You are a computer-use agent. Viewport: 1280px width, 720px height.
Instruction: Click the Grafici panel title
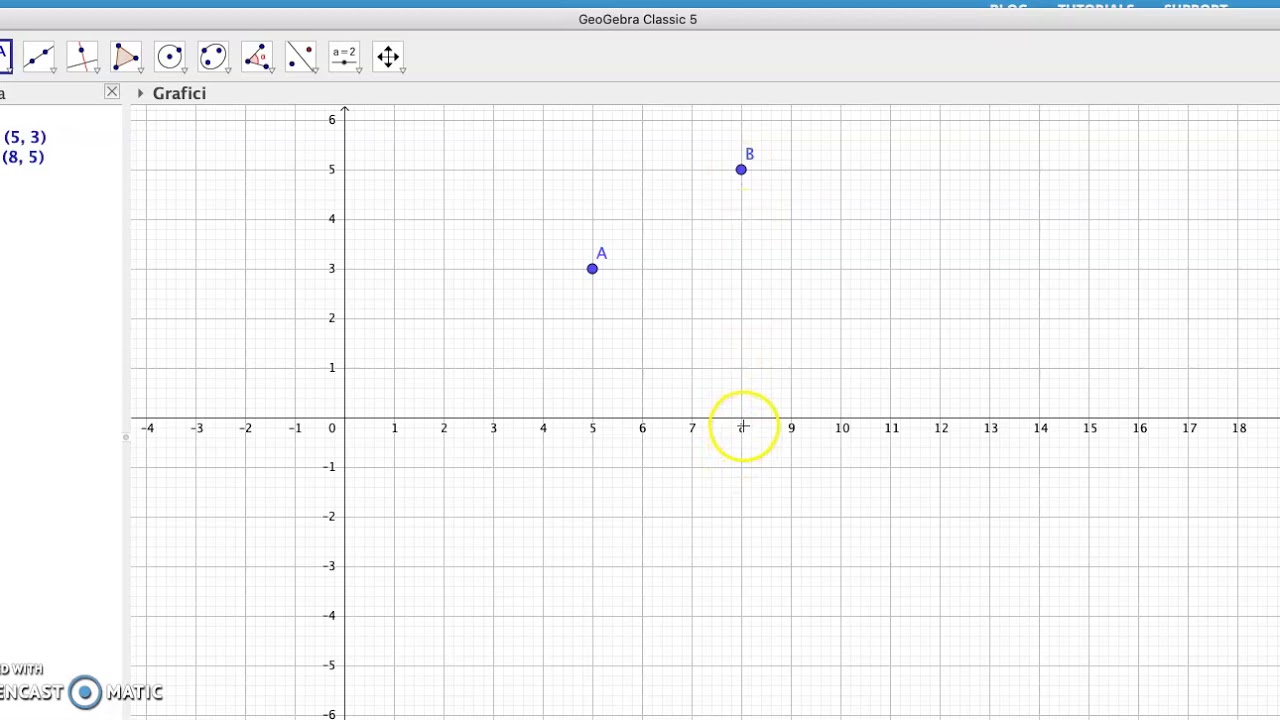pyautogui.click(x=179, y=93)
